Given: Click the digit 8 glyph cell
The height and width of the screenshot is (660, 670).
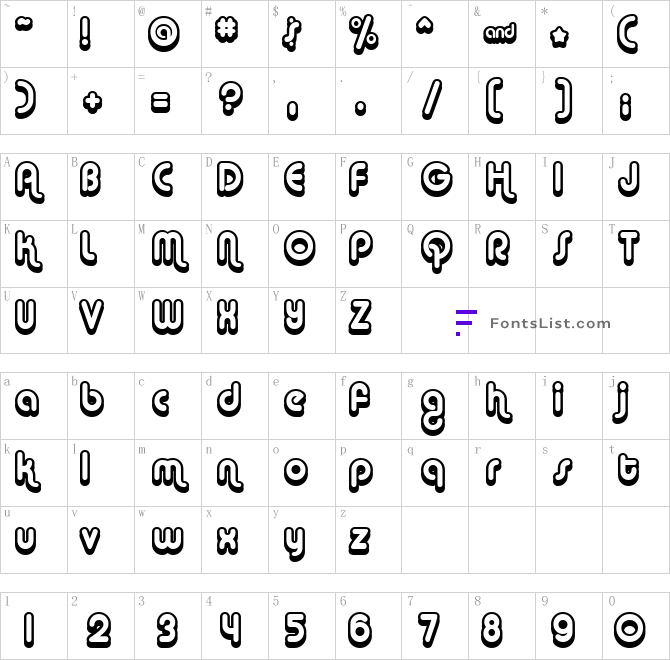Looking at the screenshot, I should pos(502,626).
